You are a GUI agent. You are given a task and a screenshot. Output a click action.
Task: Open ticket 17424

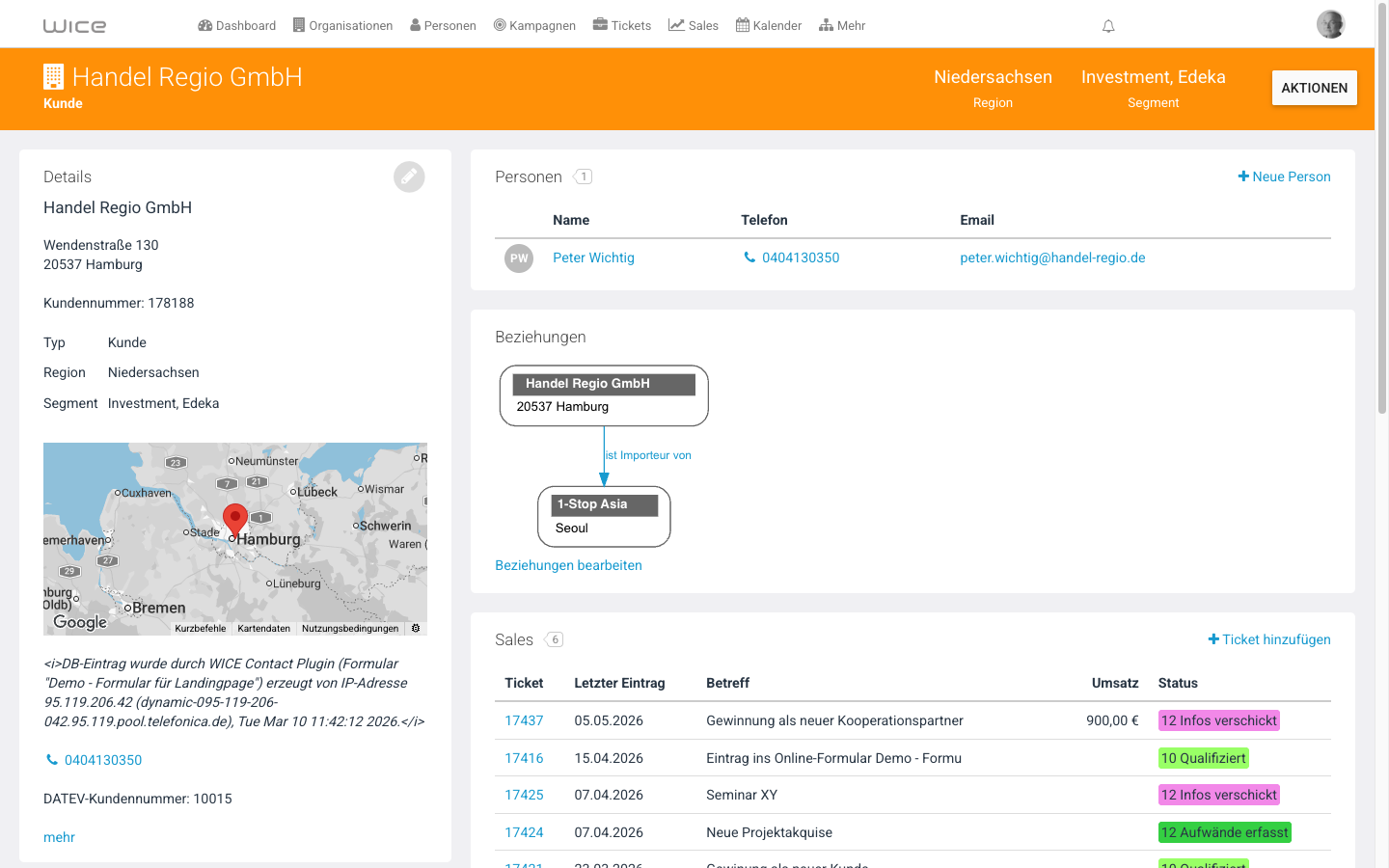pyautogui.click(x=524, y=832)
